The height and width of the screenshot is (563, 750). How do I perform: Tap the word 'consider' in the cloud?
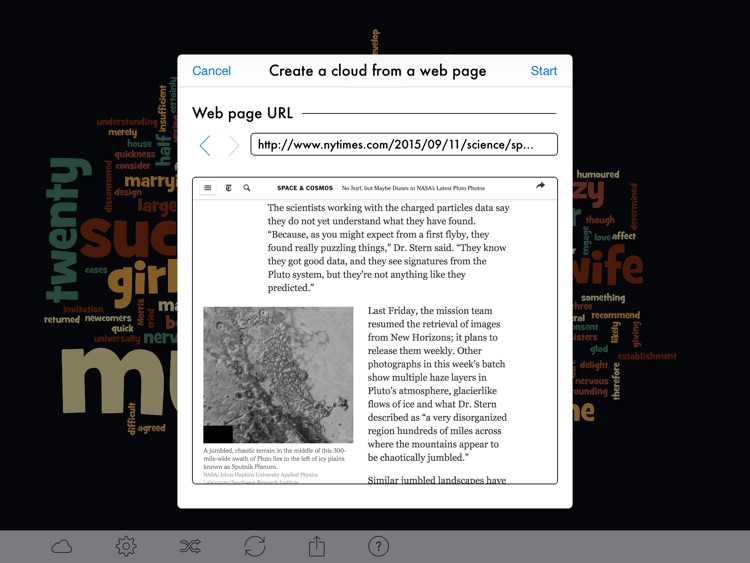(x=132, y=166)
